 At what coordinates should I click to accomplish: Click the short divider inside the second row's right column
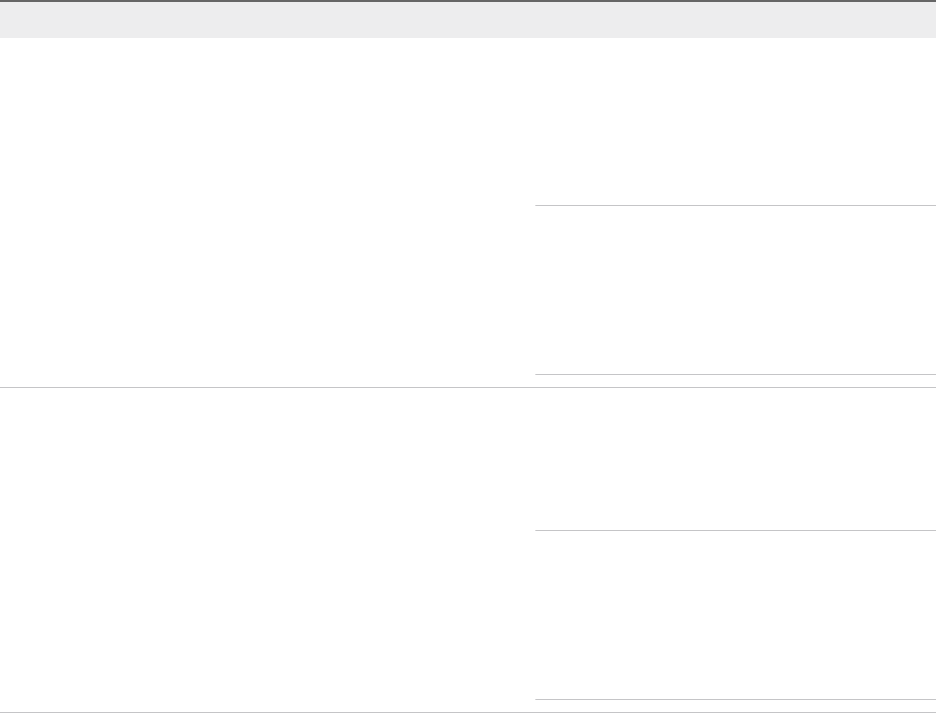[735, 530]
